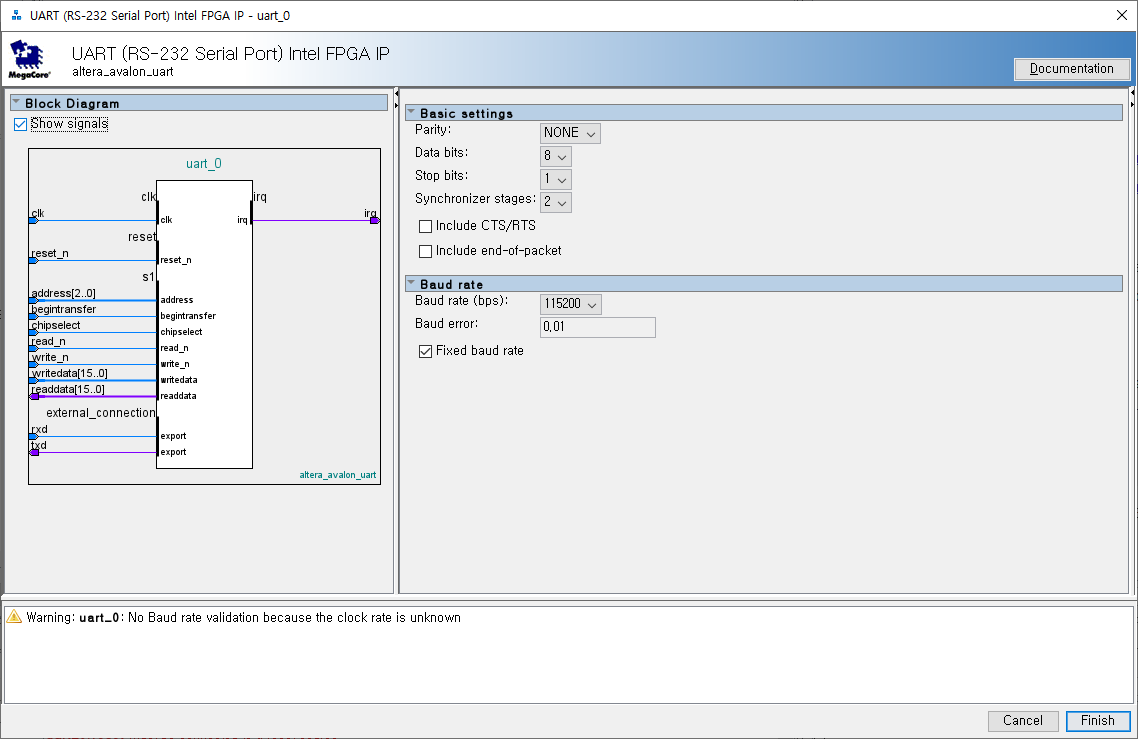Select the writedata[15..0] signal label
1138x739 pixels.
click(x=70, y=373)
